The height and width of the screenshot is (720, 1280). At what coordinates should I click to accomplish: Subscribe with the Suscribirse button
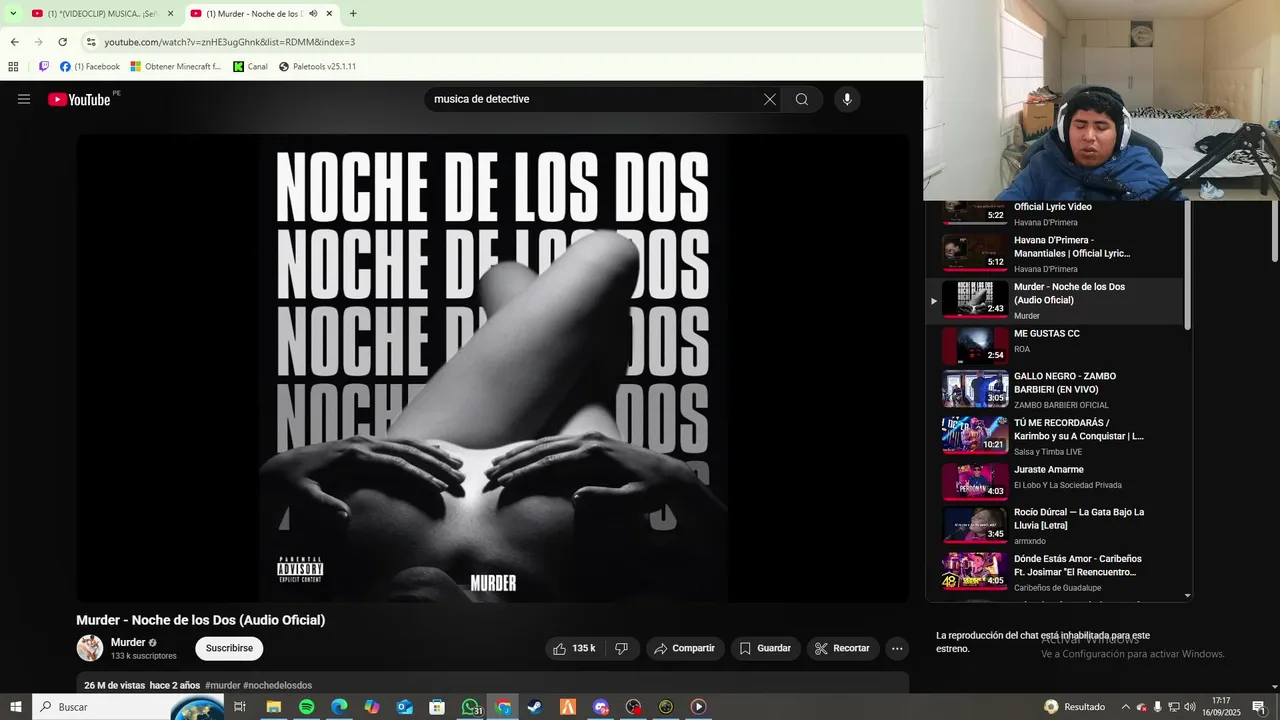[229, 648]
